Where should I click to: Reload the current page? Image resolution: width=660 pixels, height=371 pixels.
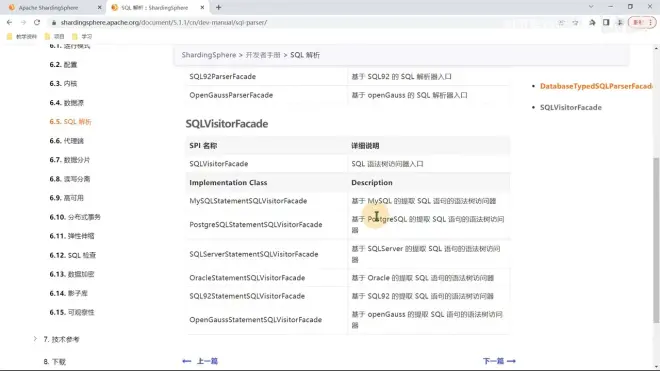tap(37, 22)
